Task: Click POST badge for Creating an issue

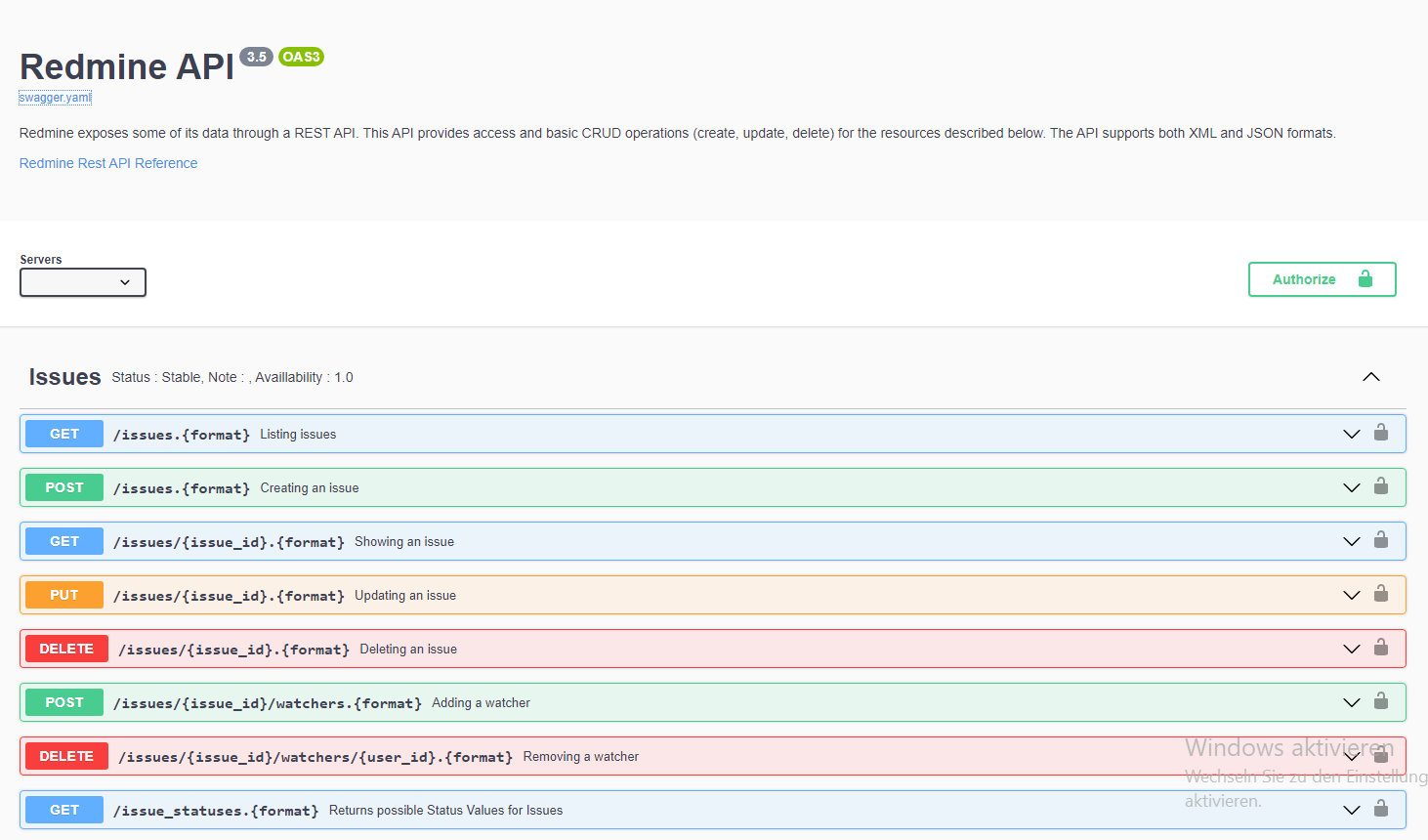Action: pos(64,487)
